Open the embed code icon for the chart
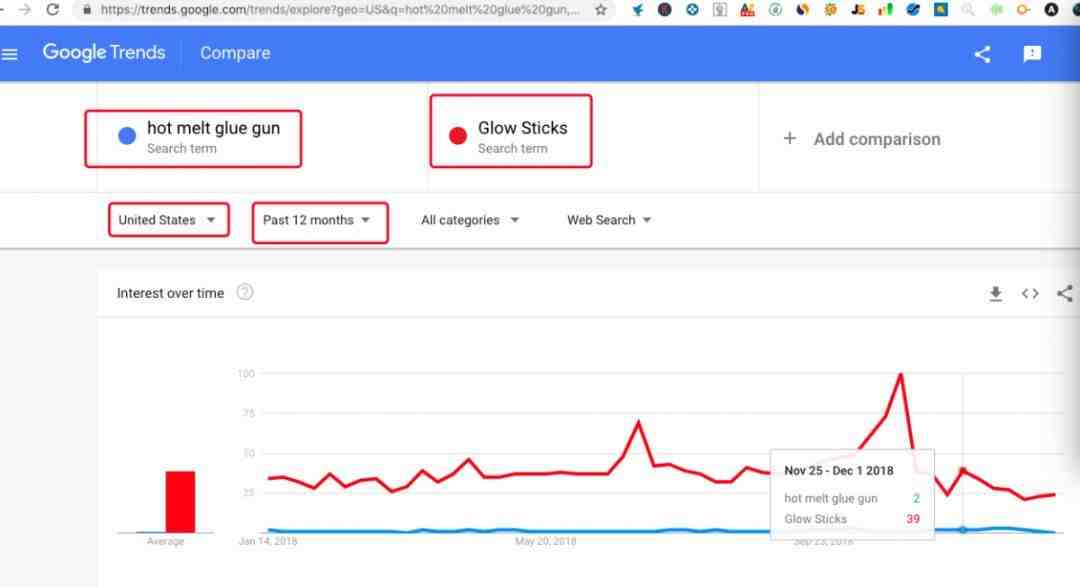Screen dimensions: 1080x587 [x=1030, y=294]
